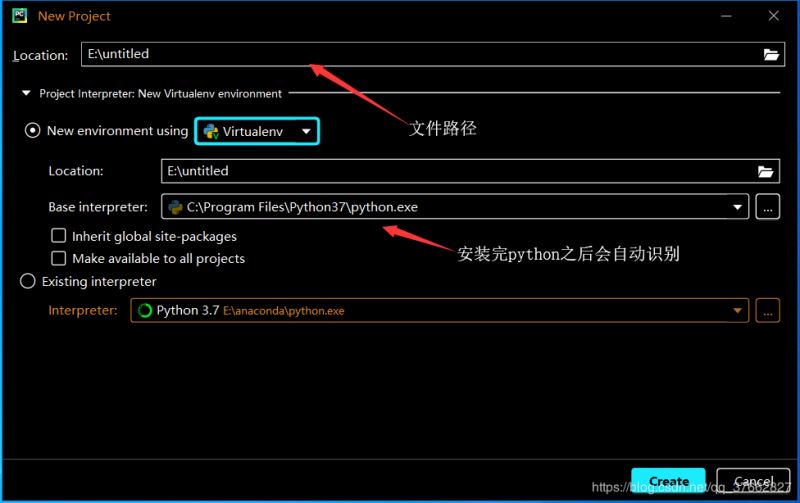Click the PyCharm logo icon in title bar

coord(19,16)
